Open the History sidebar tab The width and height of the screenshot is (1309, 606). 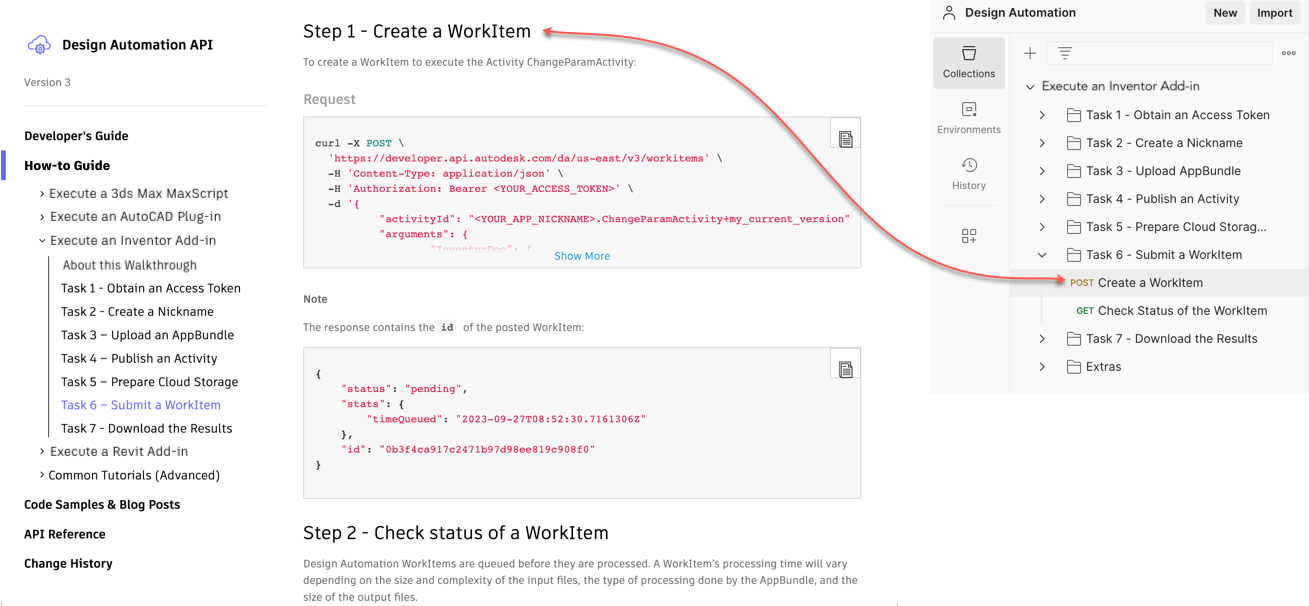pyautogui.click(x=969, y=174)
